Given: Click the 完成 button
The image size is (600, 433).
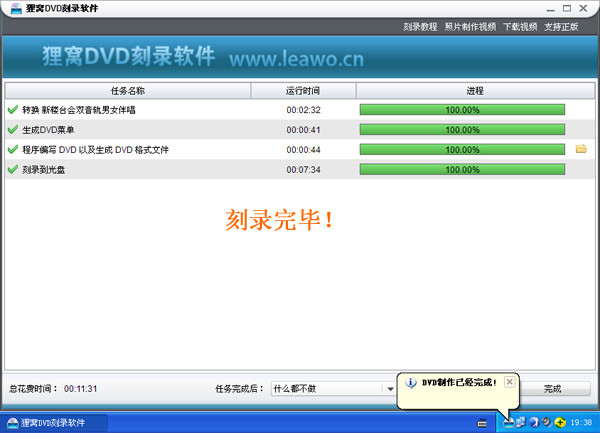Looking at the screenshot, I should point(552,389).
